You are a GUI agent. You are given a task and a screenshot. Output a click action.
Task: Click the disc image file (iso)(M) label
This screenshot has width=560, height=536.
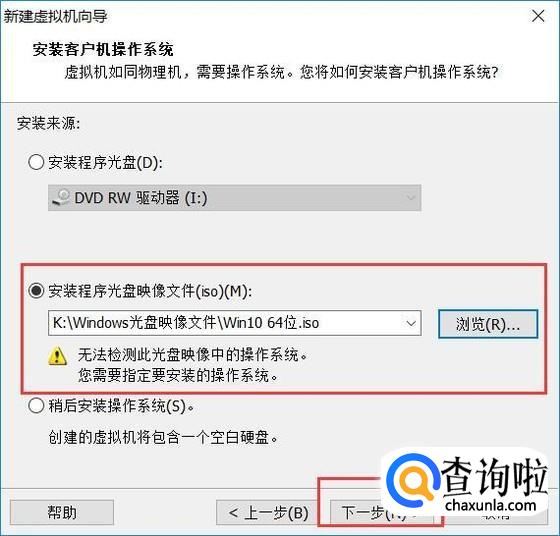pyautogui.click(x=150, y=291)
